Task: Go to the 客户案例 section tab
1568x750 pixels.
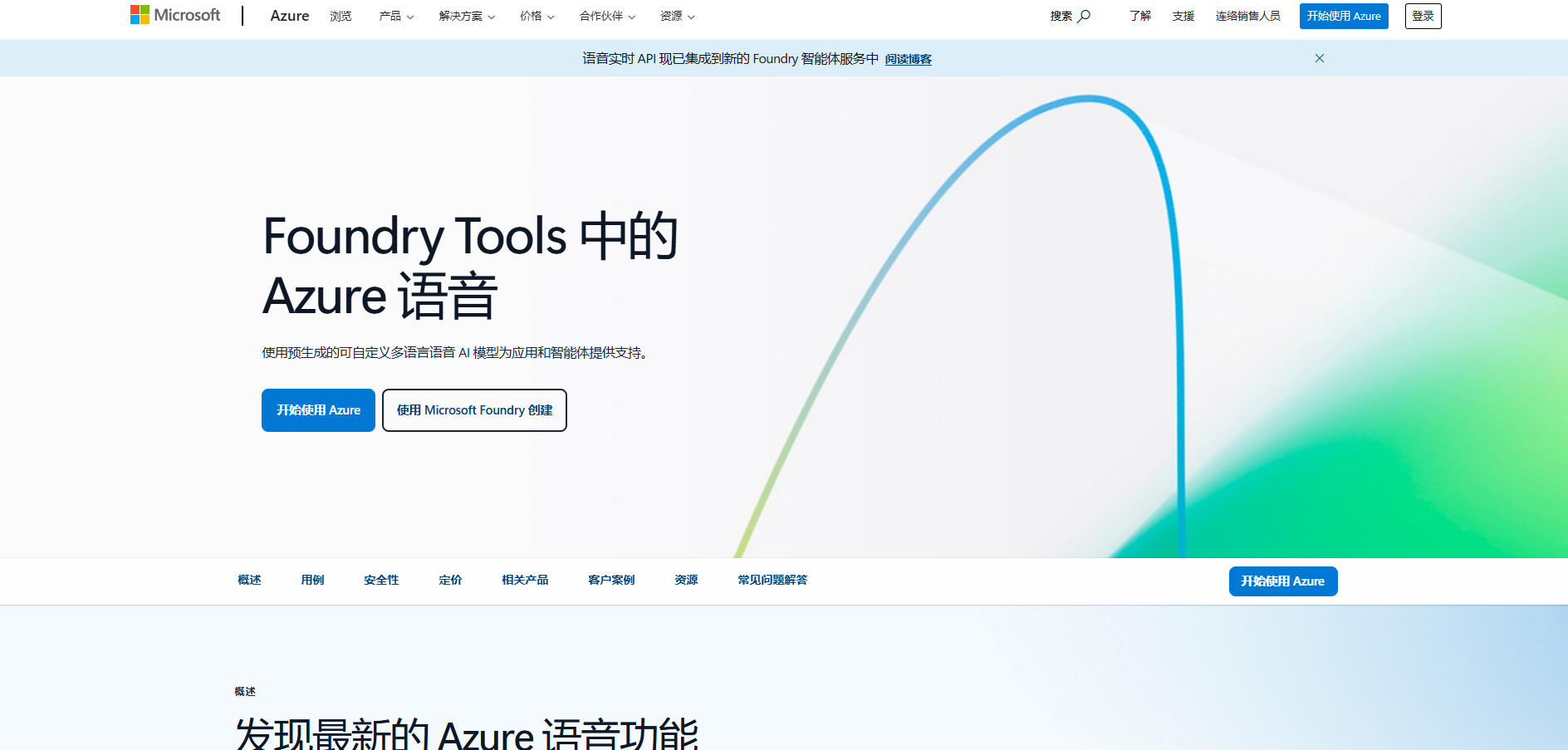Action: pyautogui.click(x=611, y=580)
